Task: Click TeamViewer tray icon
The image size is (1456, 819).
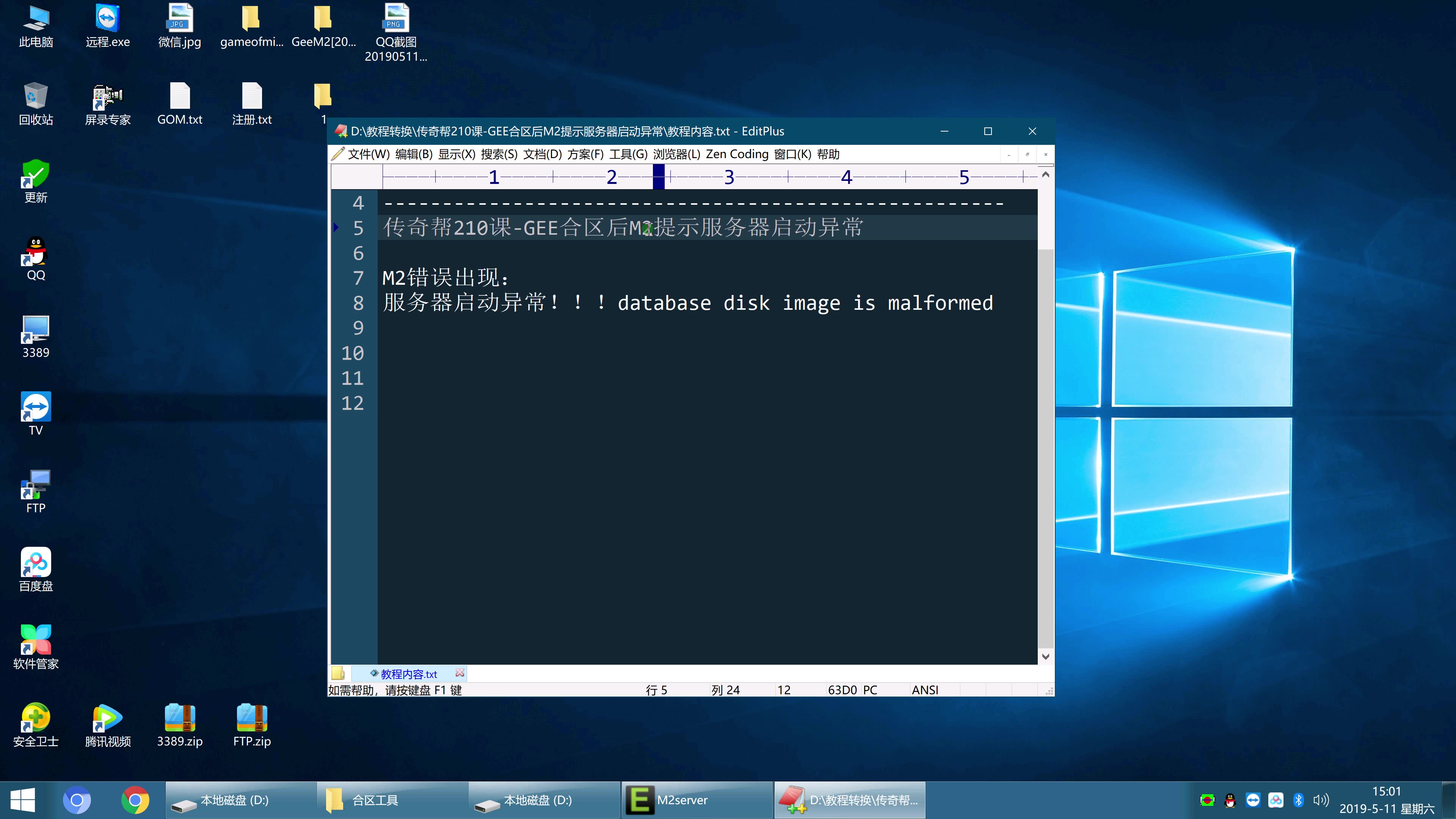Action: [1252, 800]
